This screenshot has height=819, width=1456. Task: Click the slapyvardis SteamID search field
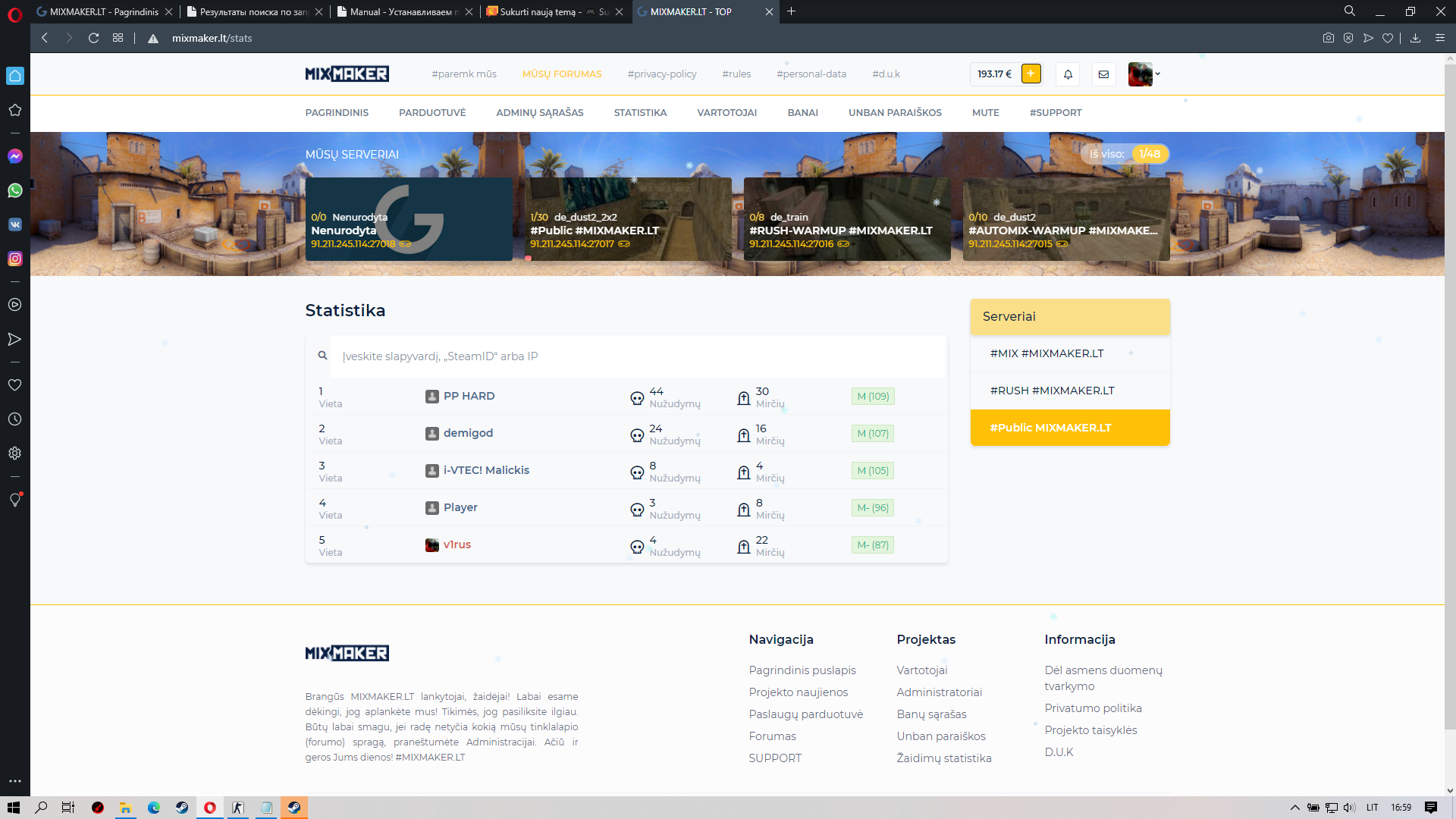coord(637,356)
